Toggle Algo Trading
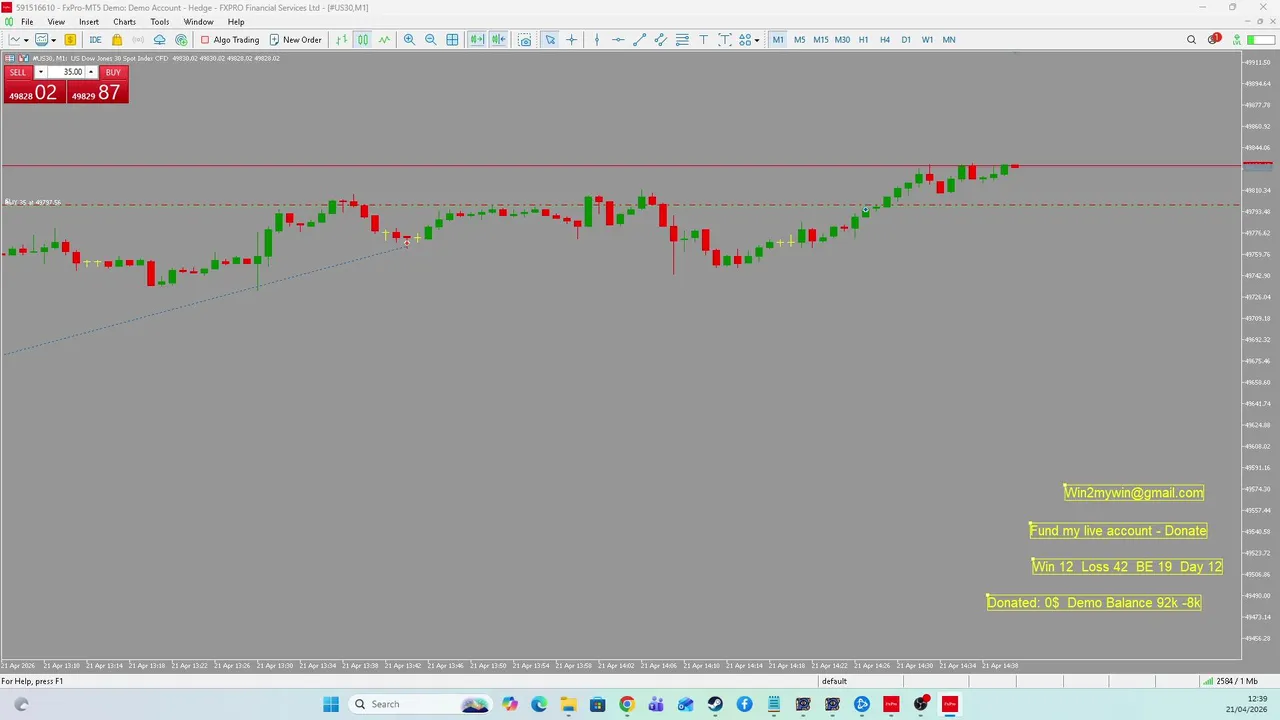 point(229,40)
